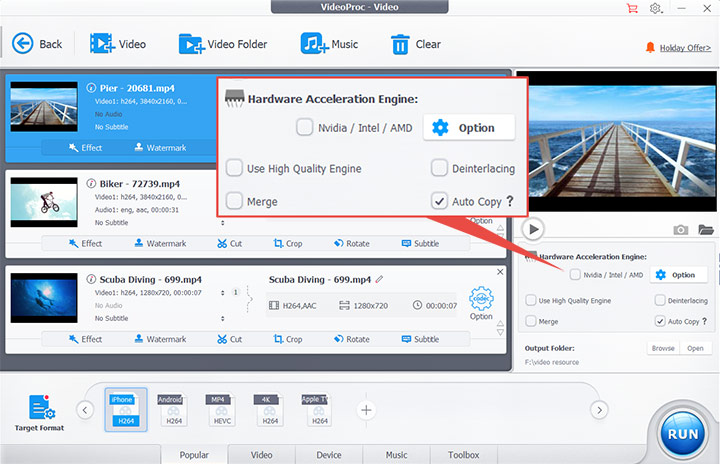Image resolution: width=720 pixels, height=464 pixels.
Task: Click the codec Option icon for Scuba Diving
Action: (481, 299)
